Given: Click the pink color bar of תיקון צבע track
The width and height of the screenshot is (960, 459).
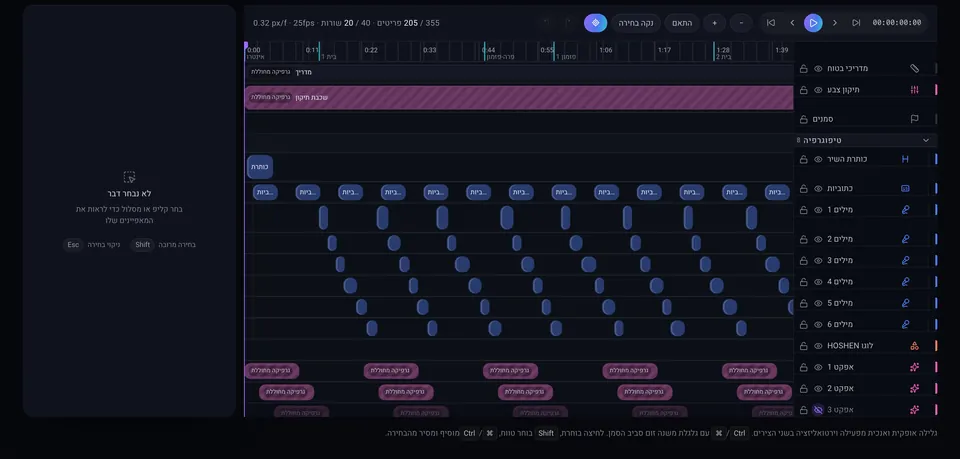Looking at the screenshot, I should [x=936, y=90].
